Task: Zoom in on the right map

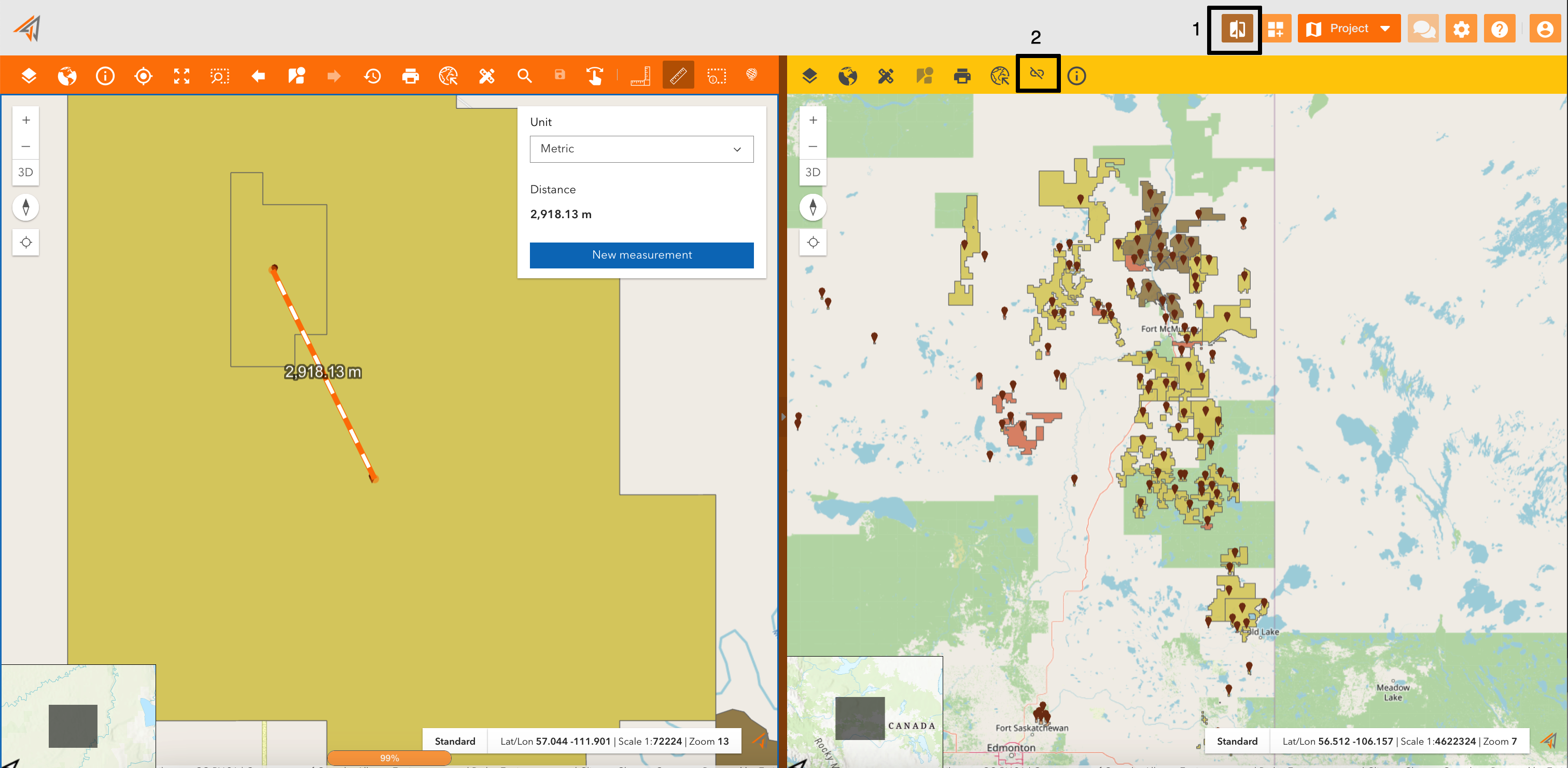Action: (813, 120)
